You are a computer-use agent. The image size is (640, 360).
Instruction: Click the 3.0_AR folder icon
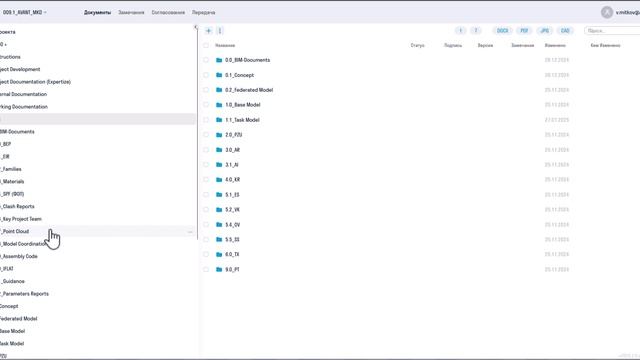click(x=219, y=150)
